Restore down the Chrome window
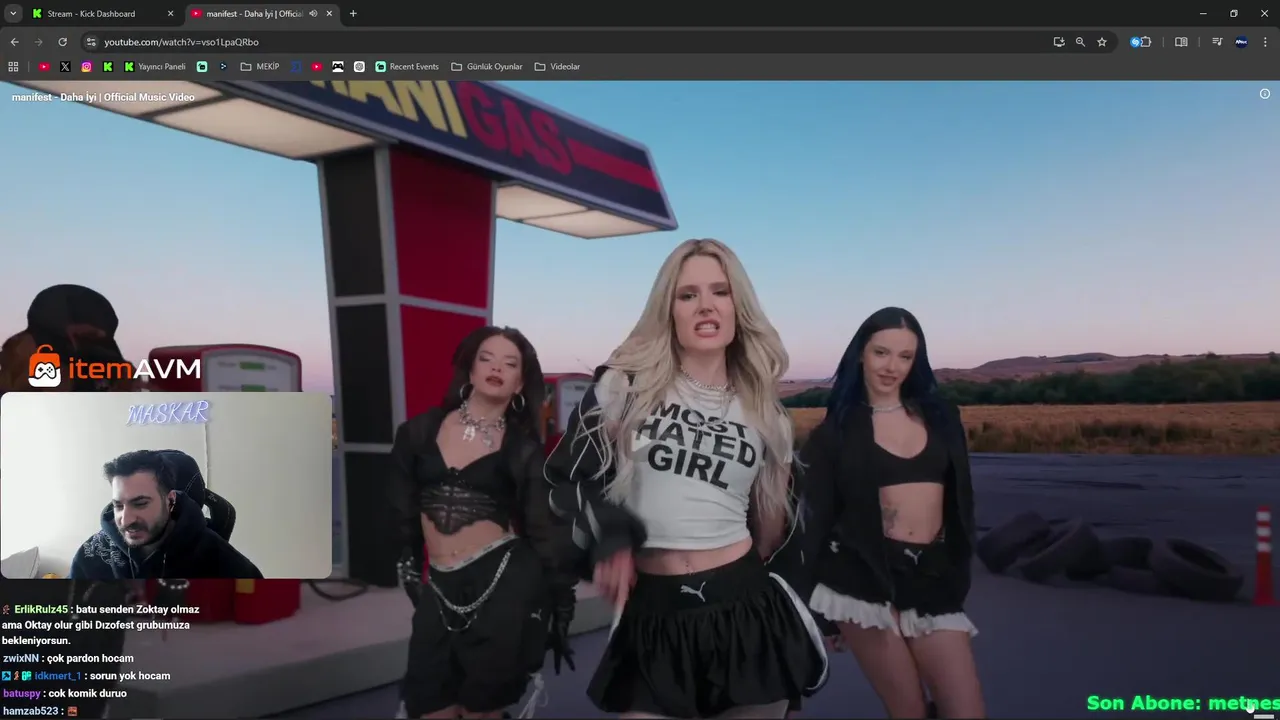The height and width of the screenshot is (720, 1280). tap(1234, 13)
